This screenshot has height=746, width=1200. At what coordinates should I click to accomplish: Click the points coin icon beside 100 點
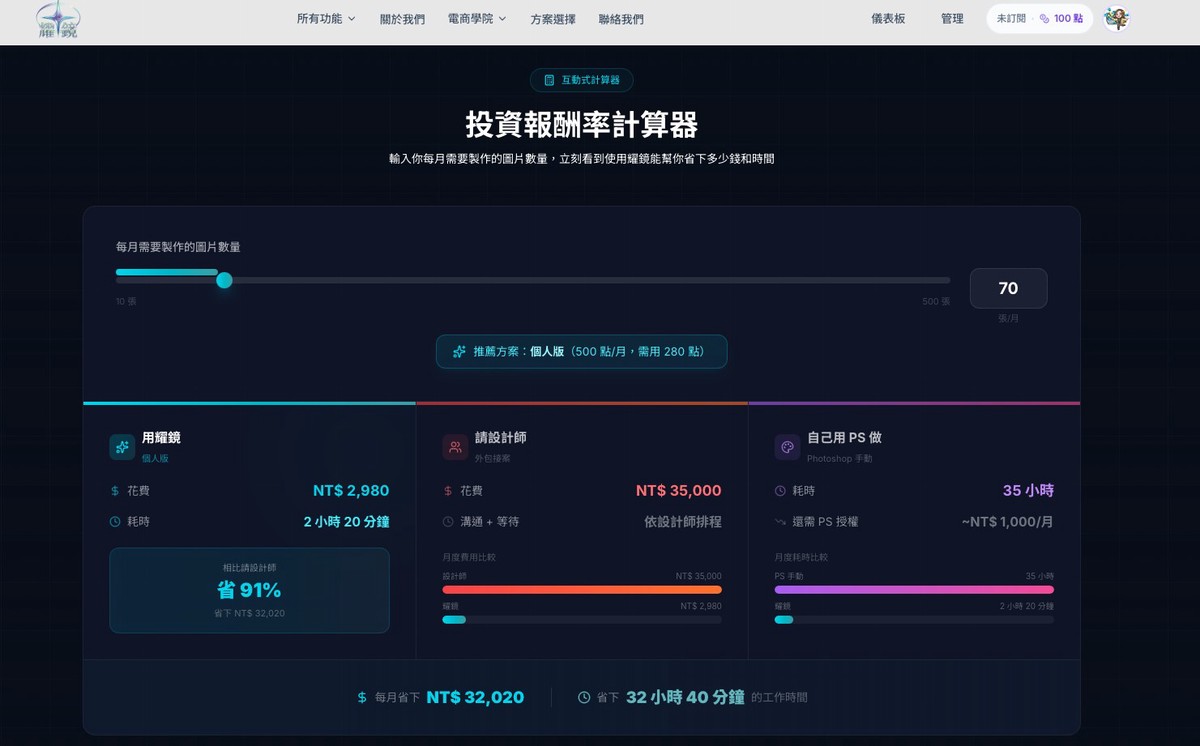click(1044, 19)
